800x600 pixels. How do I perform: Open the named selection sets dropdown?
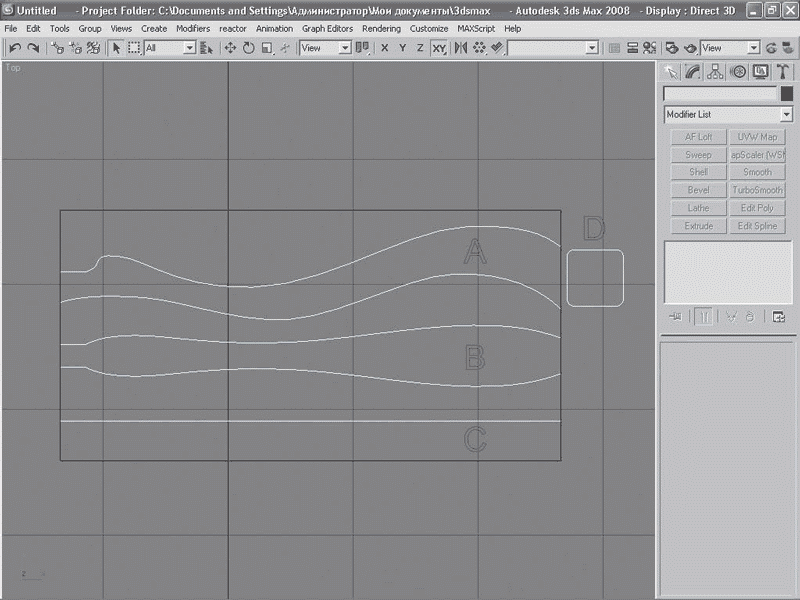point(592,48)
